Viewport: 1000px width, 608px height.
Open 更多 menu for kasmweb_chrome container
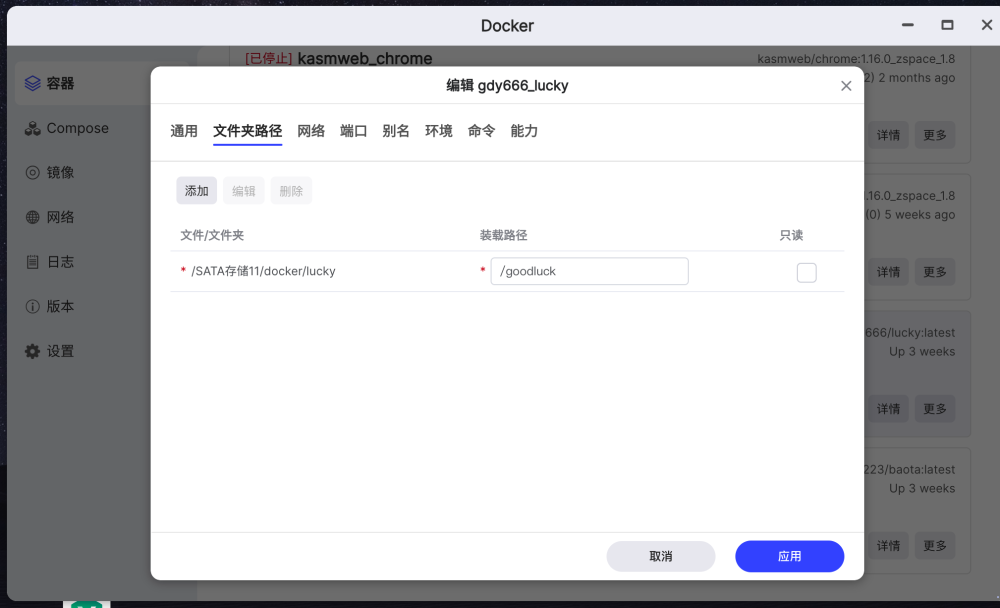pos(934,135)
